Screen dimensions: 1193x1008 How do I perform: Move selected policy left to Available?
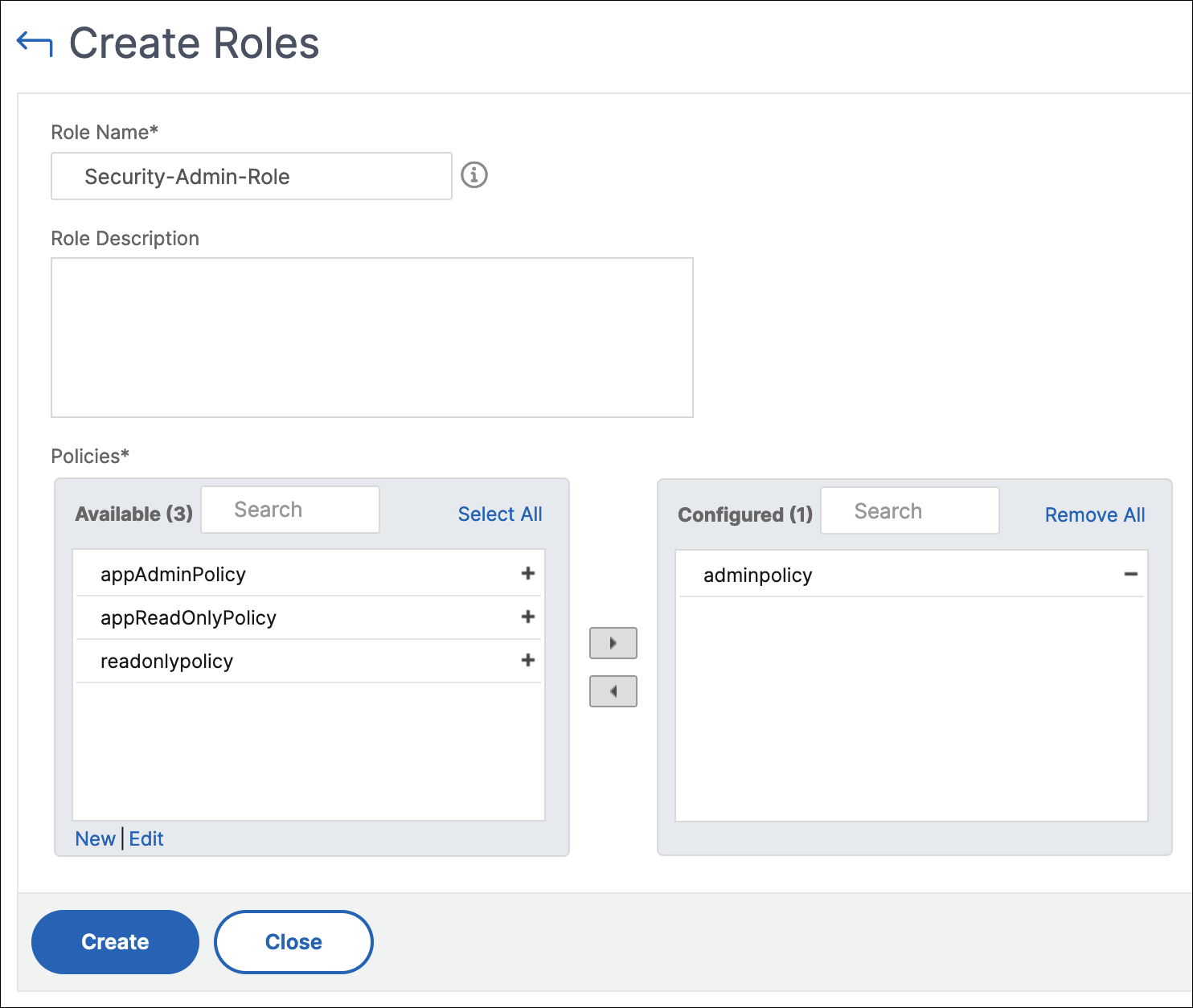(x=613, y=691)
